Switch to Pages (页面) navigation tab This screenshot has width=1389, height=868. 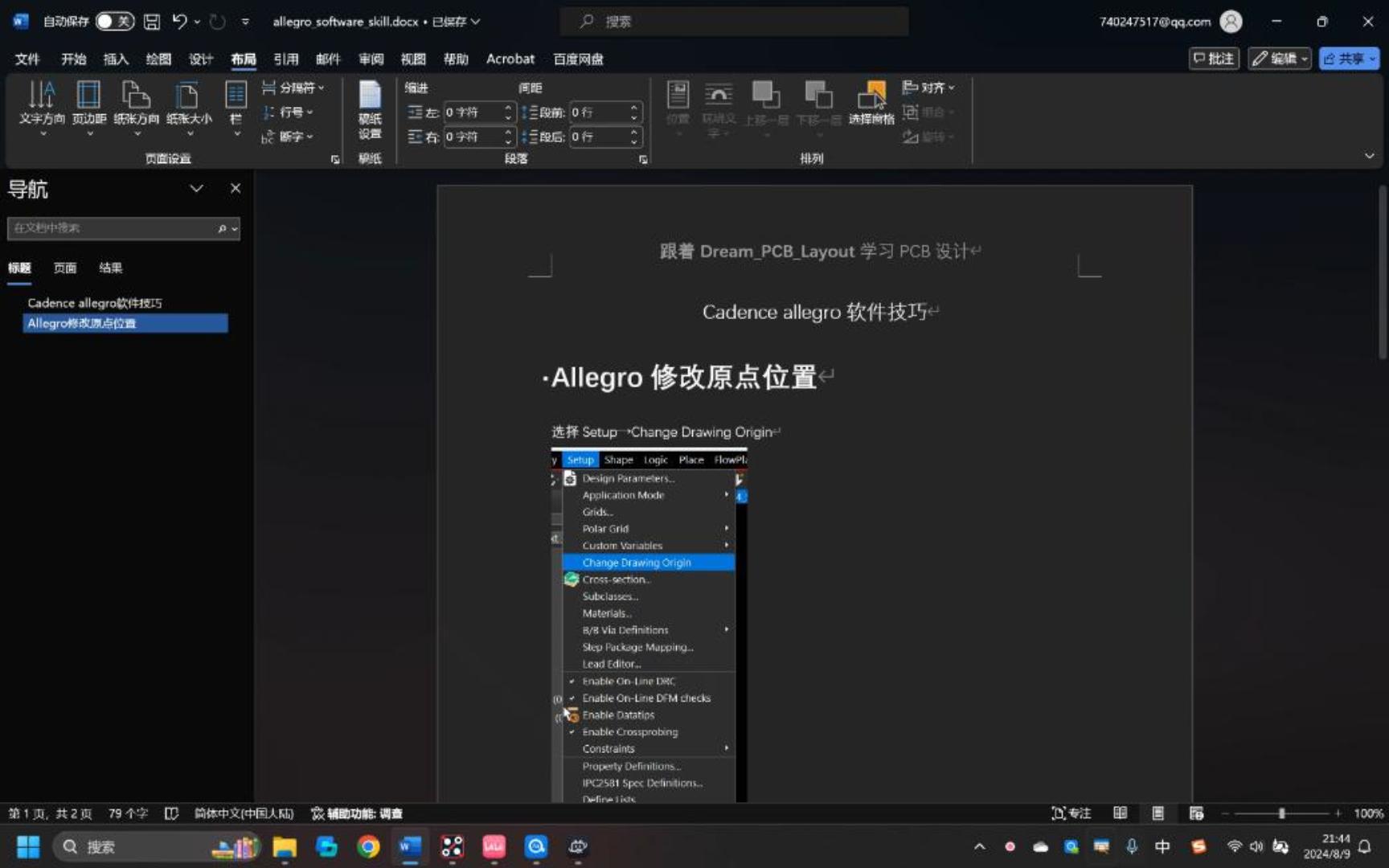(x=65, y=268)
